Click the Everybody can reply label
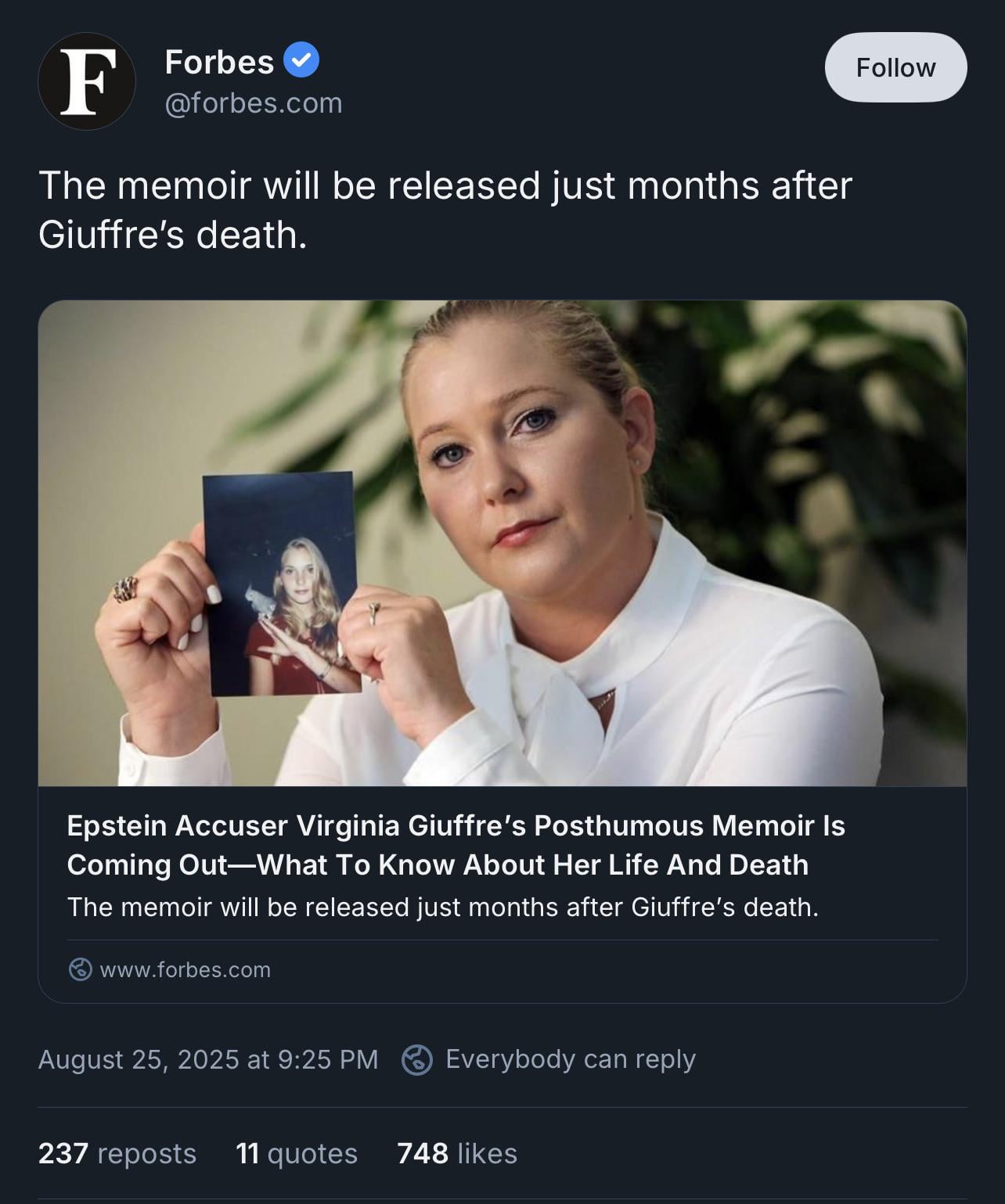Viewport: 1005px width, 1204px height. tap(571, 1059)
